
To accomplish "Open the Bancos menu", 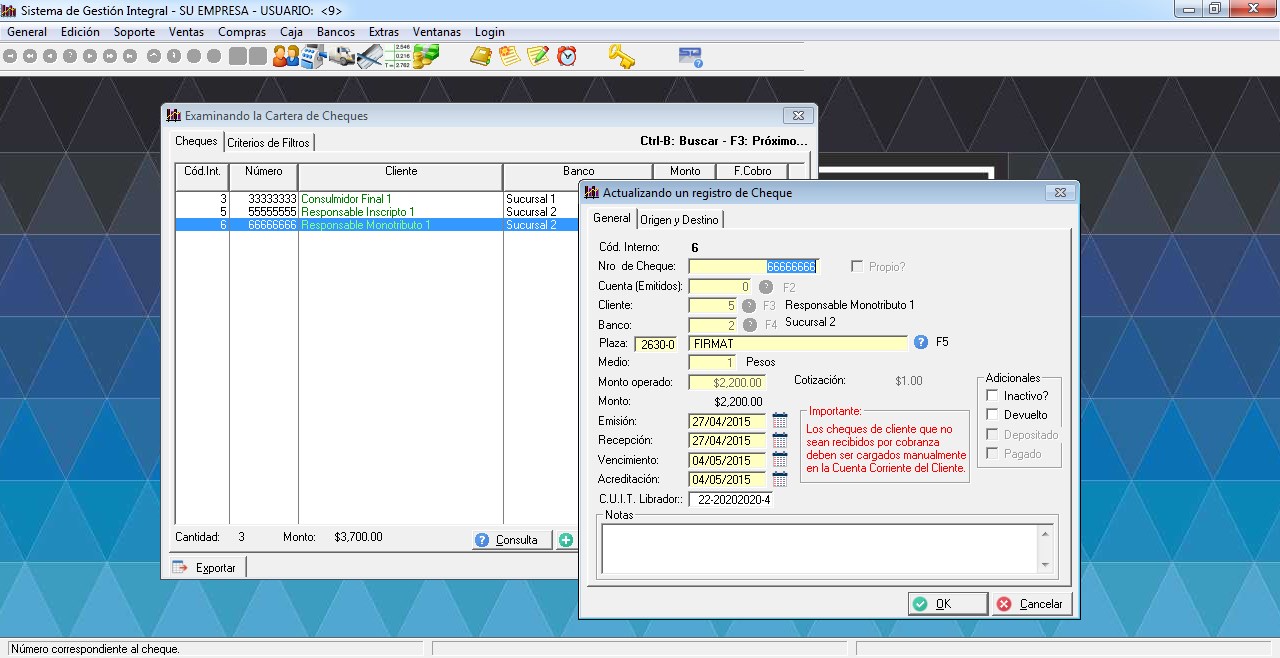I will (335, 32).
